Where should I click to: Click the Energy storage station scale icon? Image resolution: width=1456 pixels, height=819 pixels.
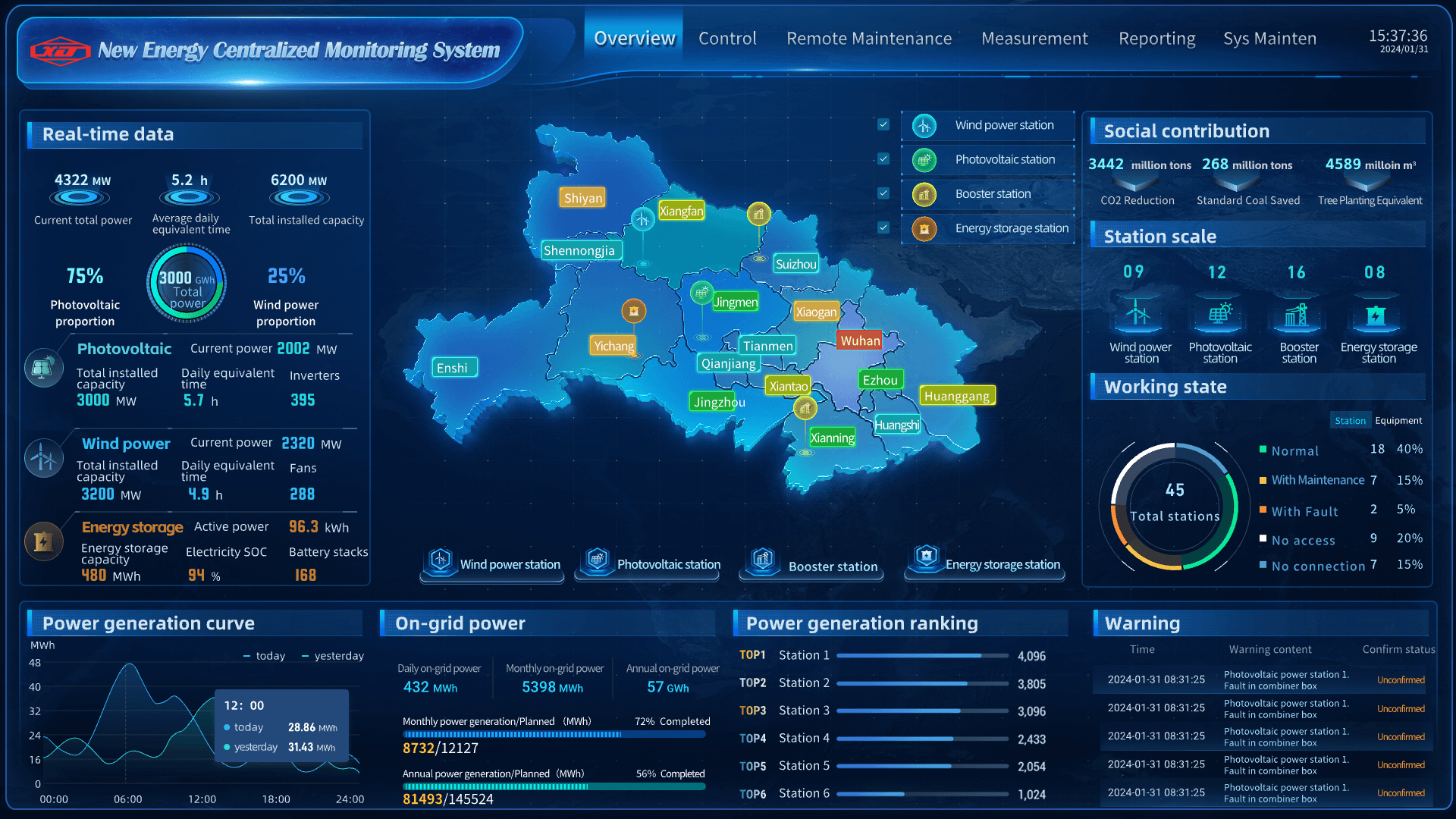(1376, 315)
